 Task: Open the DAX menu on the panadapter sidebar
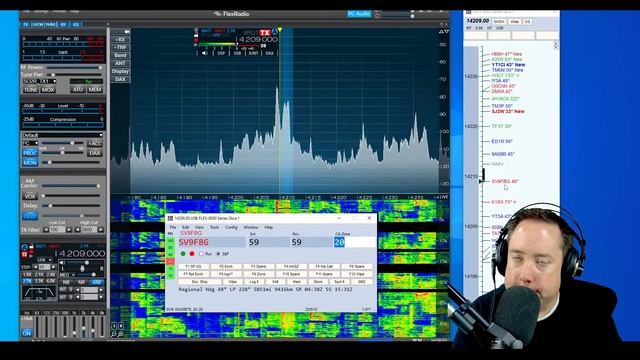pos(120,79)
